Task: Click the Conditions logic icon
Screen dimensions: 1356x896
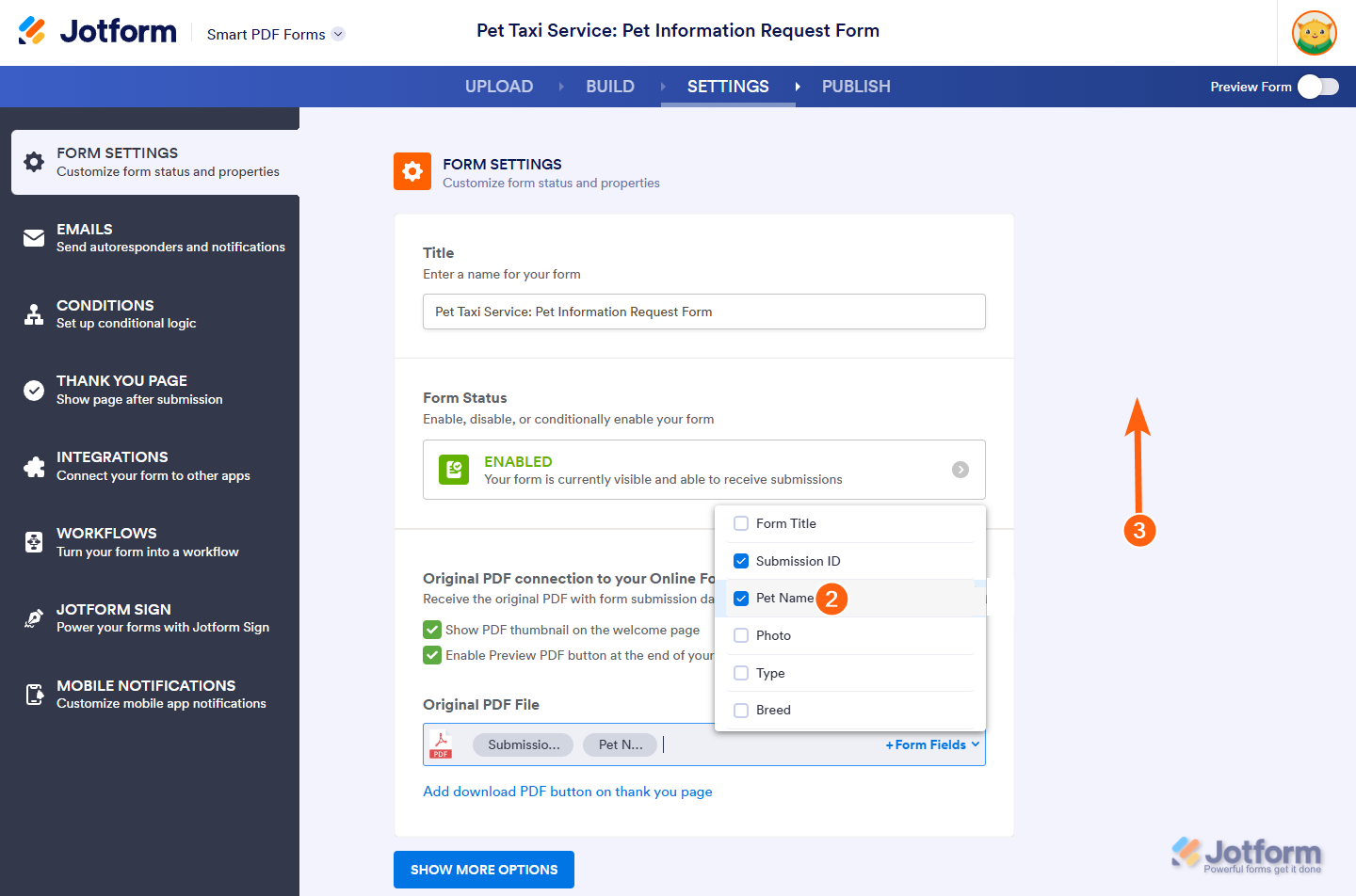Action: [32, 312]
